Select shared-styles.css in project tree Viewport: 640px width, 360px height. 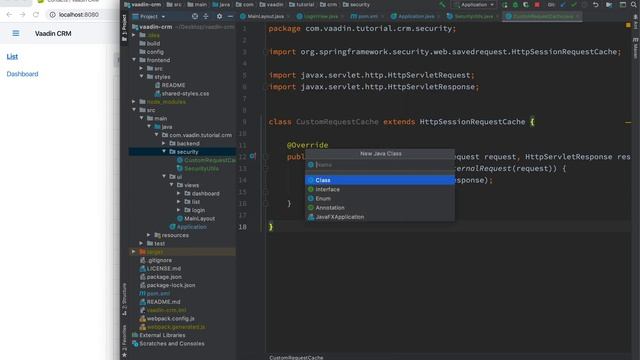182,93
